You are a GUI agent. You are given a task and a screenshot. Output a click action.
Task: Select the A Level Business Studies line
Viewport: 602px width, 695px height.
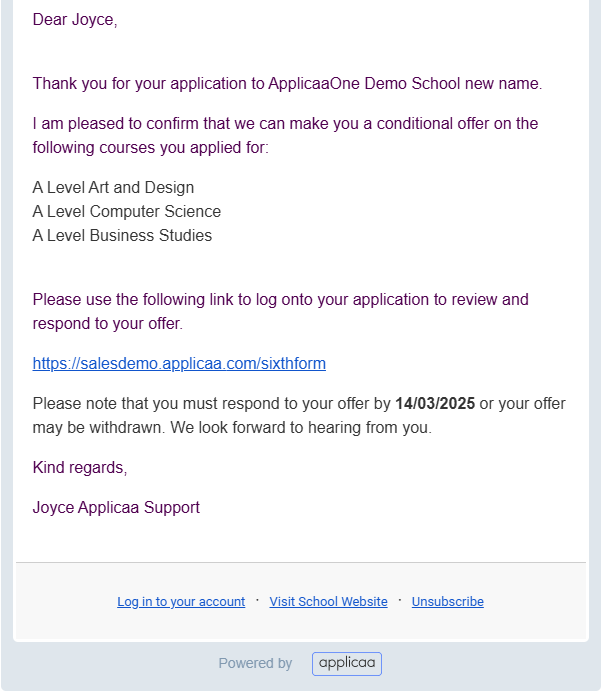point(122,235)
